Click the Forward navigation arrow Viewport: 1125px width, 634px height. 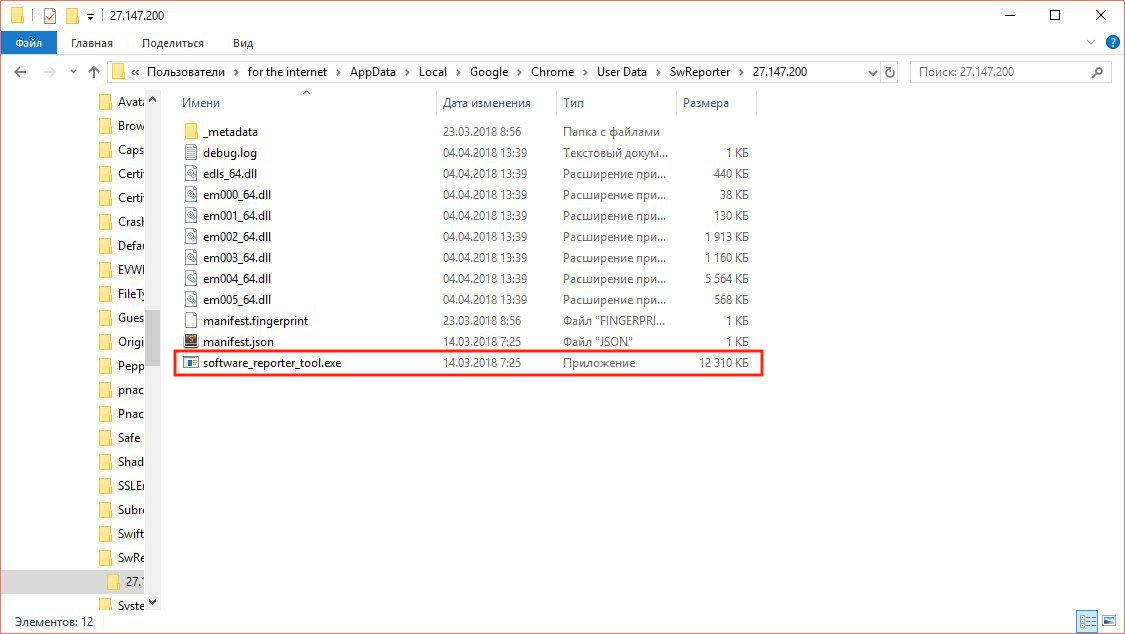pos(49,72)
